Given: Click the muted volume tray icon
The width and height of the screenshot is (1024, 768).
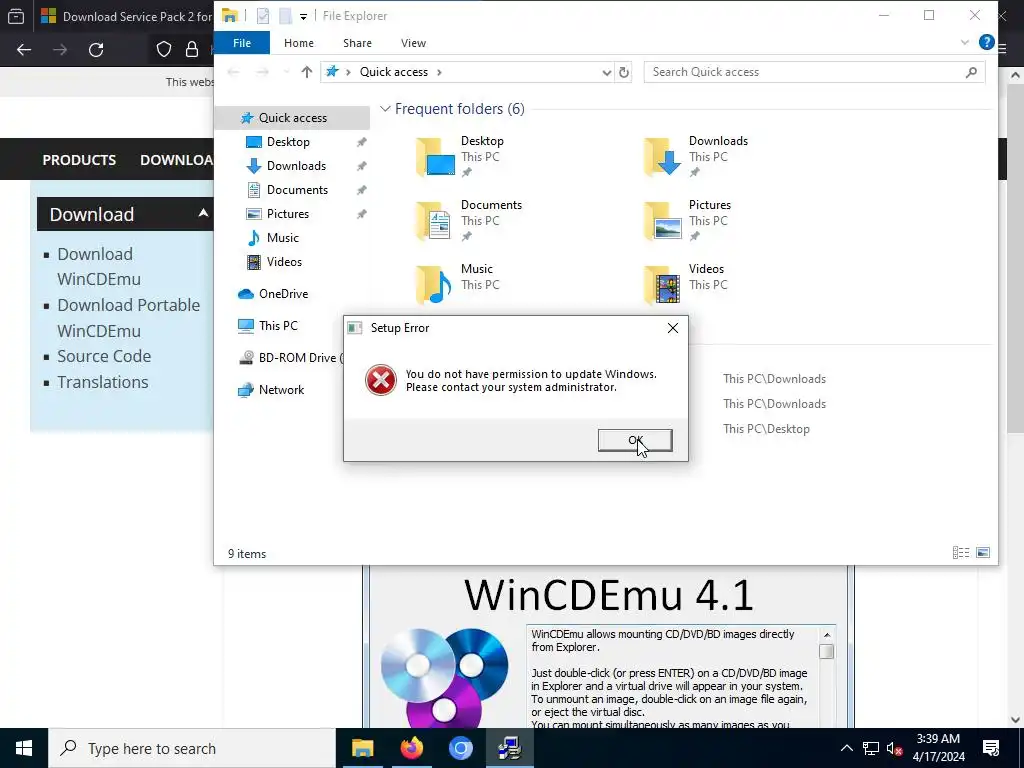Looking at the screenshot, I should click(x=894, y=748).
